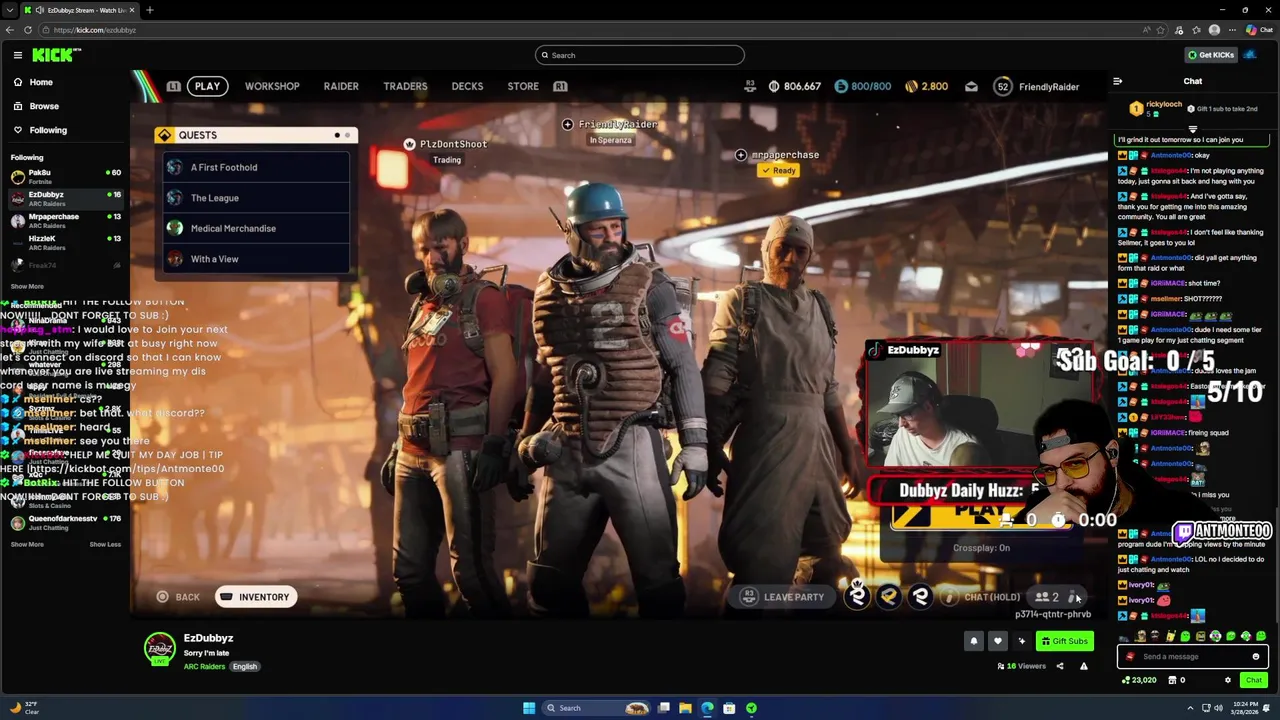Click the Ready status badge
1280x720 pixels.
point(778,171)
